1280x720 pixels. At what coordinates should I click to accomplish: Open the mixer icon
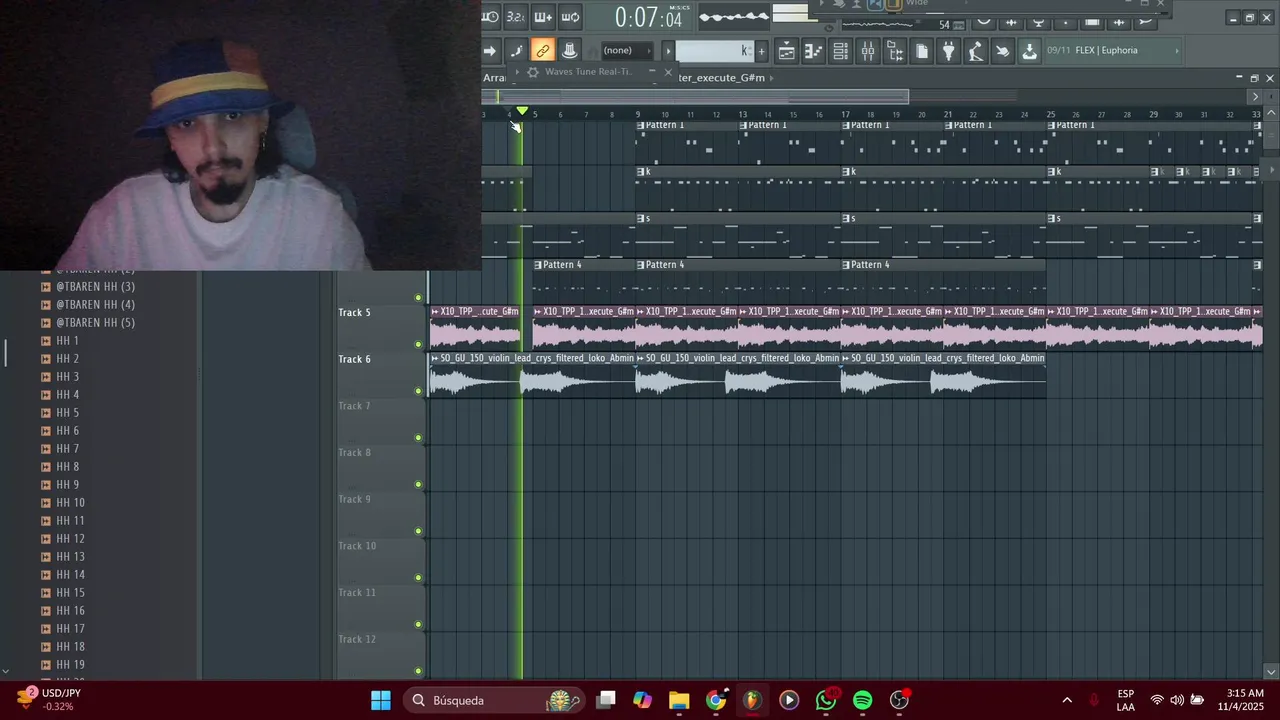pyautogui.click(x=868, y=51)
